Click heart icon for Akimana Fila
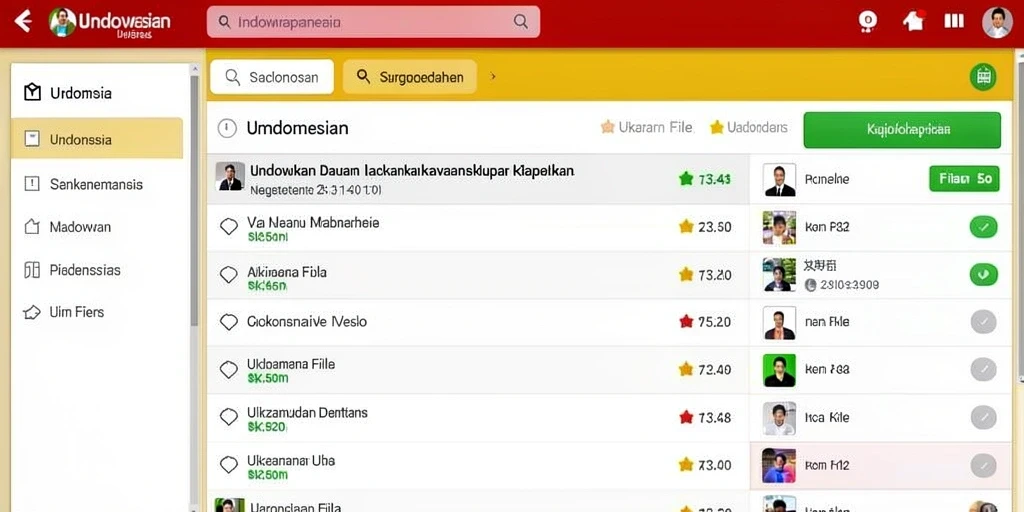The image size is (1024, 512). coord(229,275)
